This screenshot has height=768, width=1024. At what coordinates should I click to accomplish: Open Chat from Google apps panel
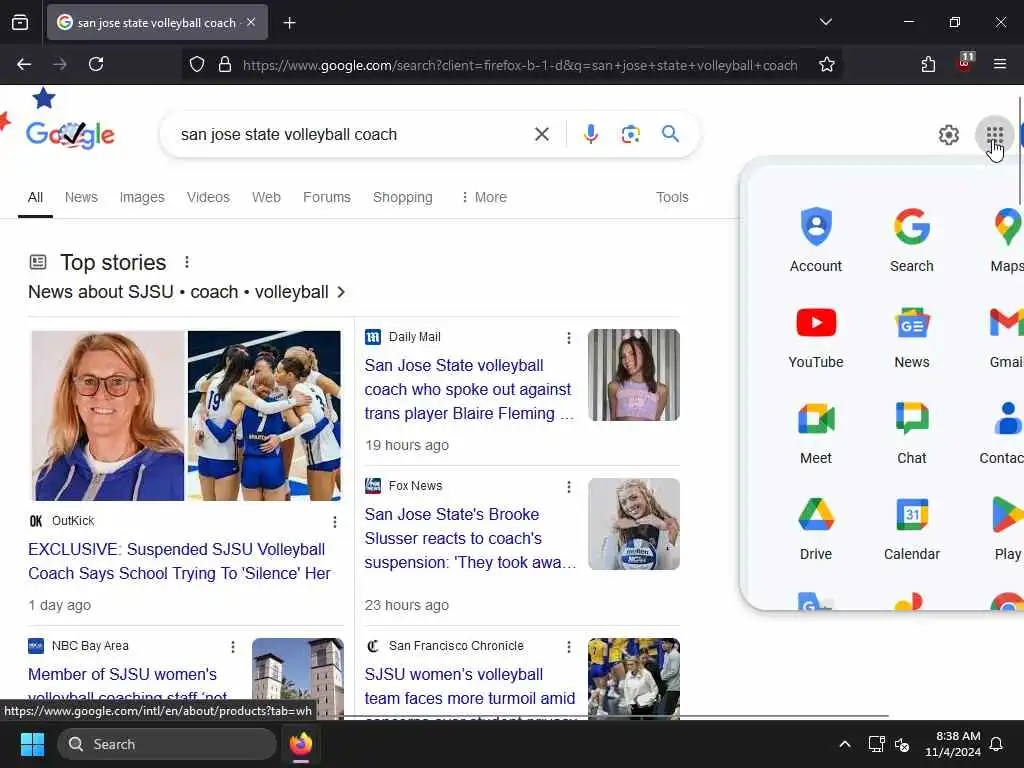click(912, 433)
